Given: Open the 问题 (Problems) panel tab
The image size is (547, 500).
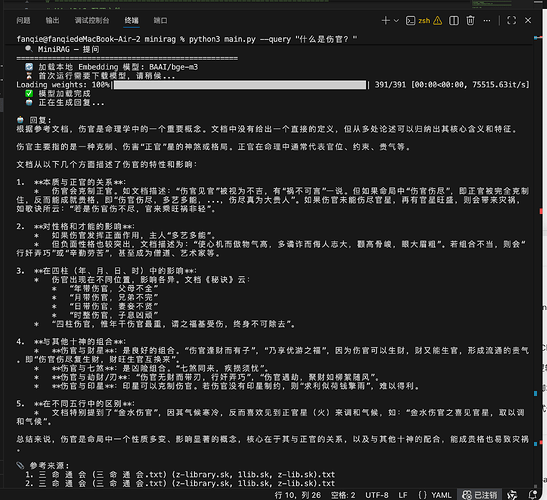Looking at the screenshot, I should click(23, 21).
